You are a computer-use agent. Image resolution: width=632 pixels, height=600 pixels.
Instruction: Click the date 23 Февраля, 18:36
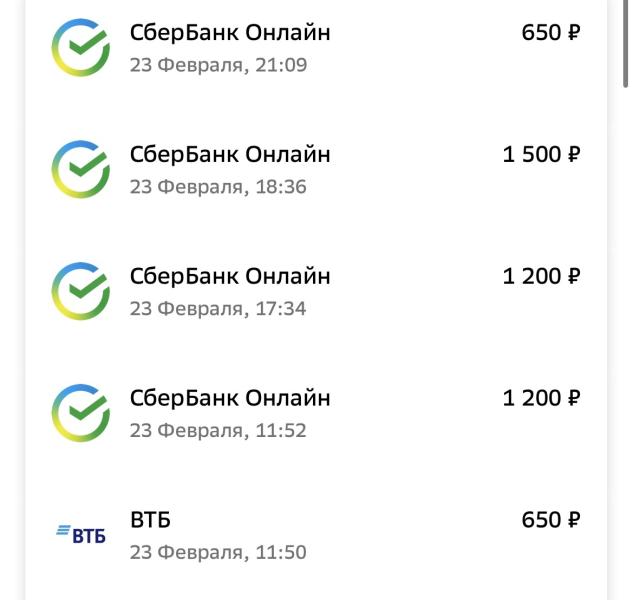point(218,187)
